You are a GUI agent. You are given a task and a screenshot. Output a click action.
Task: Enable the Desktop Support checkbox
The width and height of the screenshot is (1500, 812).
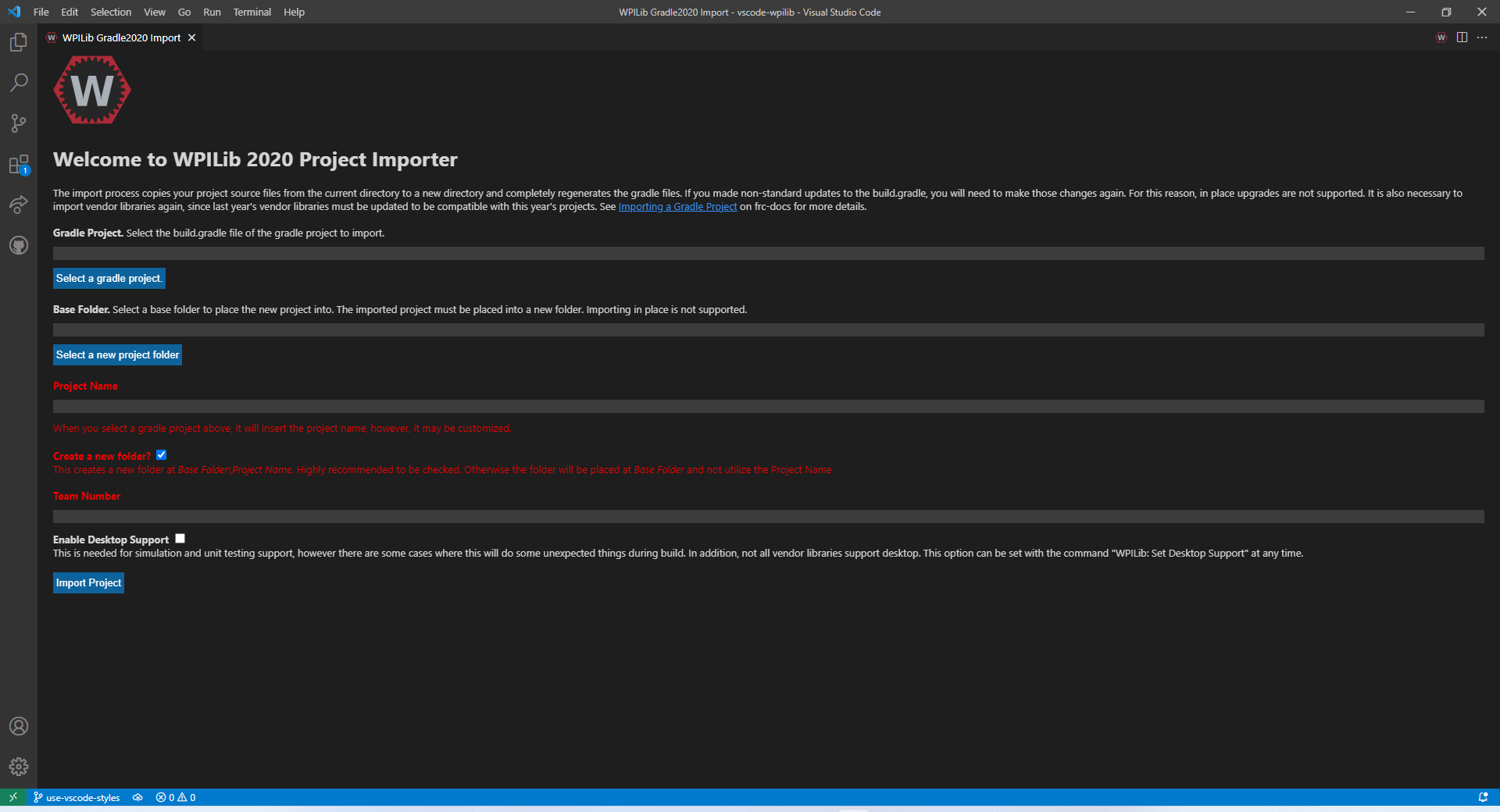click(180, 539)
